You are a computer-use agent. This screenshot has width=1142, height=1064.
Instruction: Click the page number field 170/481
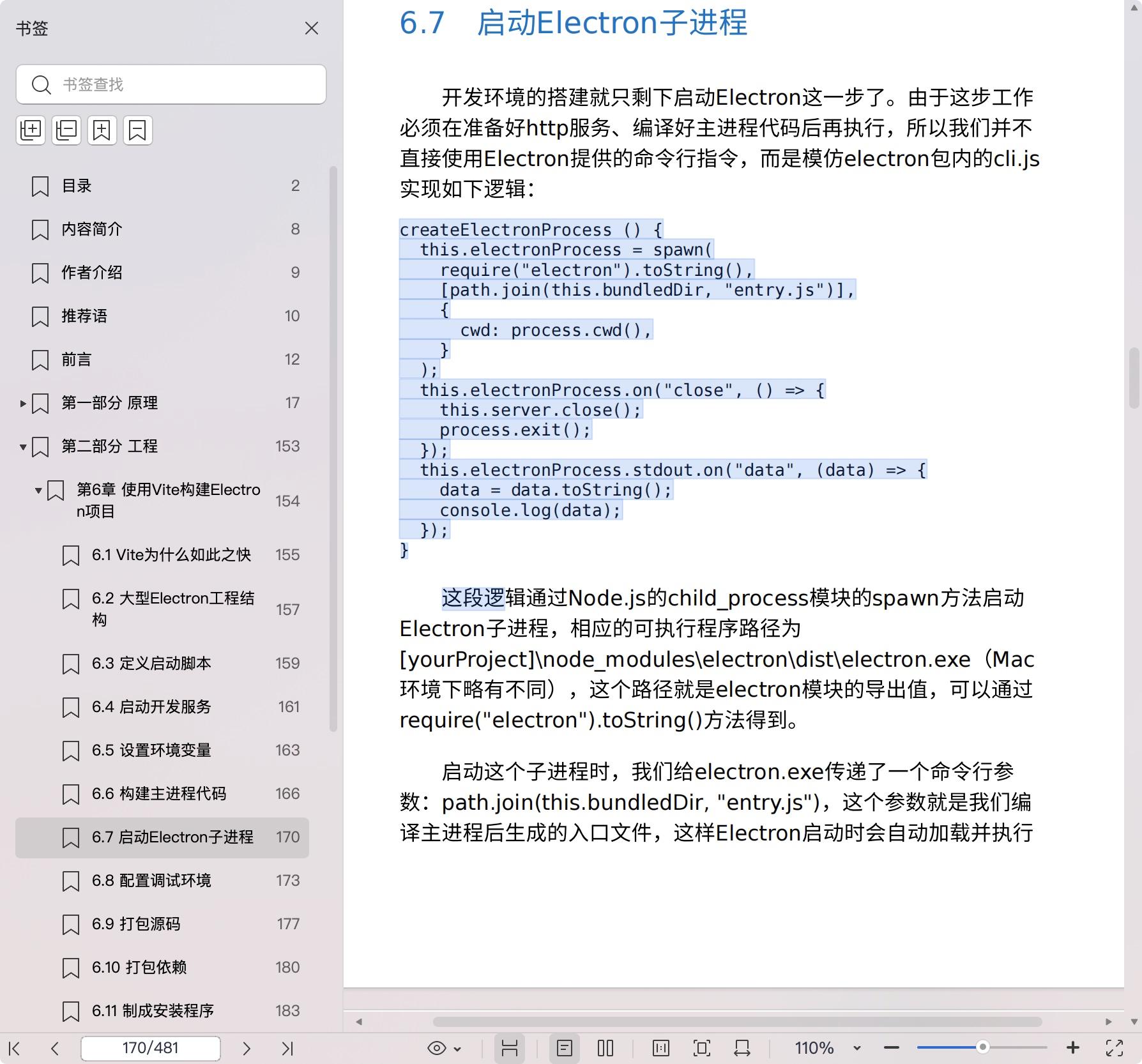coord(151,1048)
